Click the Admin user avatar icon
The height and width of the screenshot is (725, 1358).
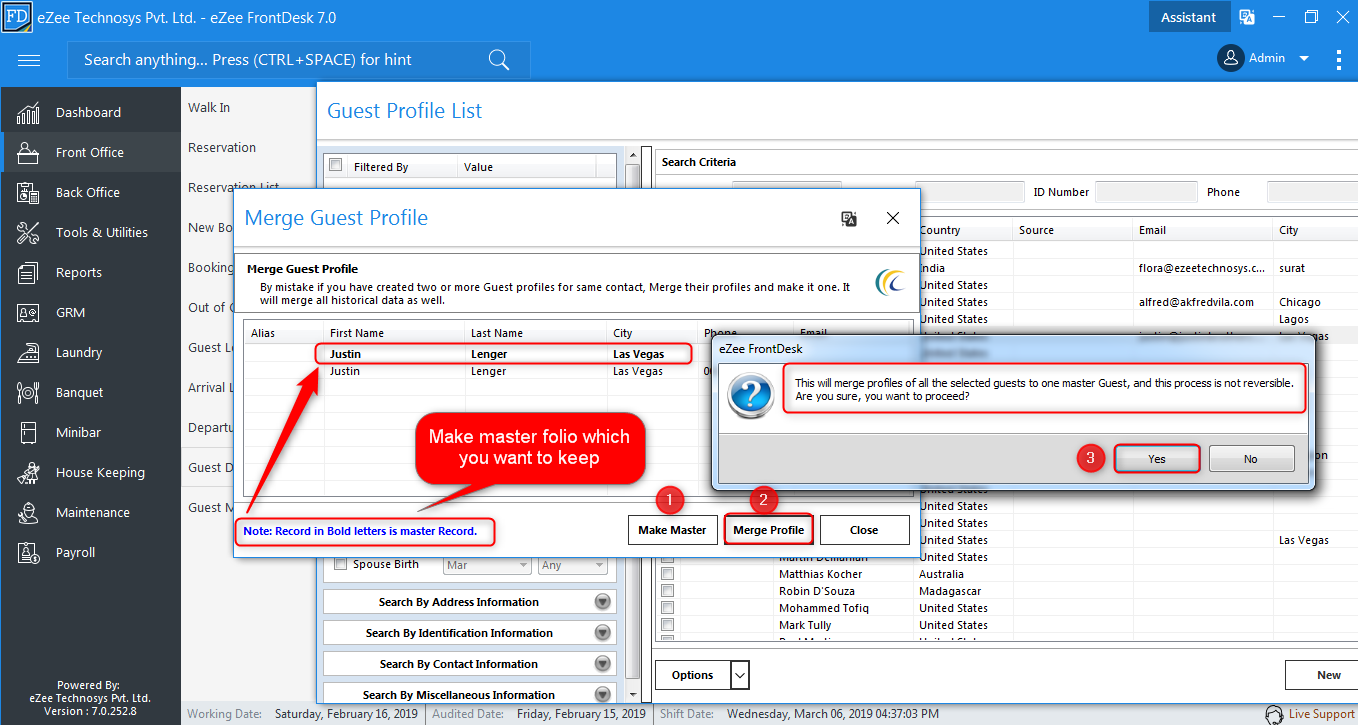pyautogui.click(x=1230, y=58)
